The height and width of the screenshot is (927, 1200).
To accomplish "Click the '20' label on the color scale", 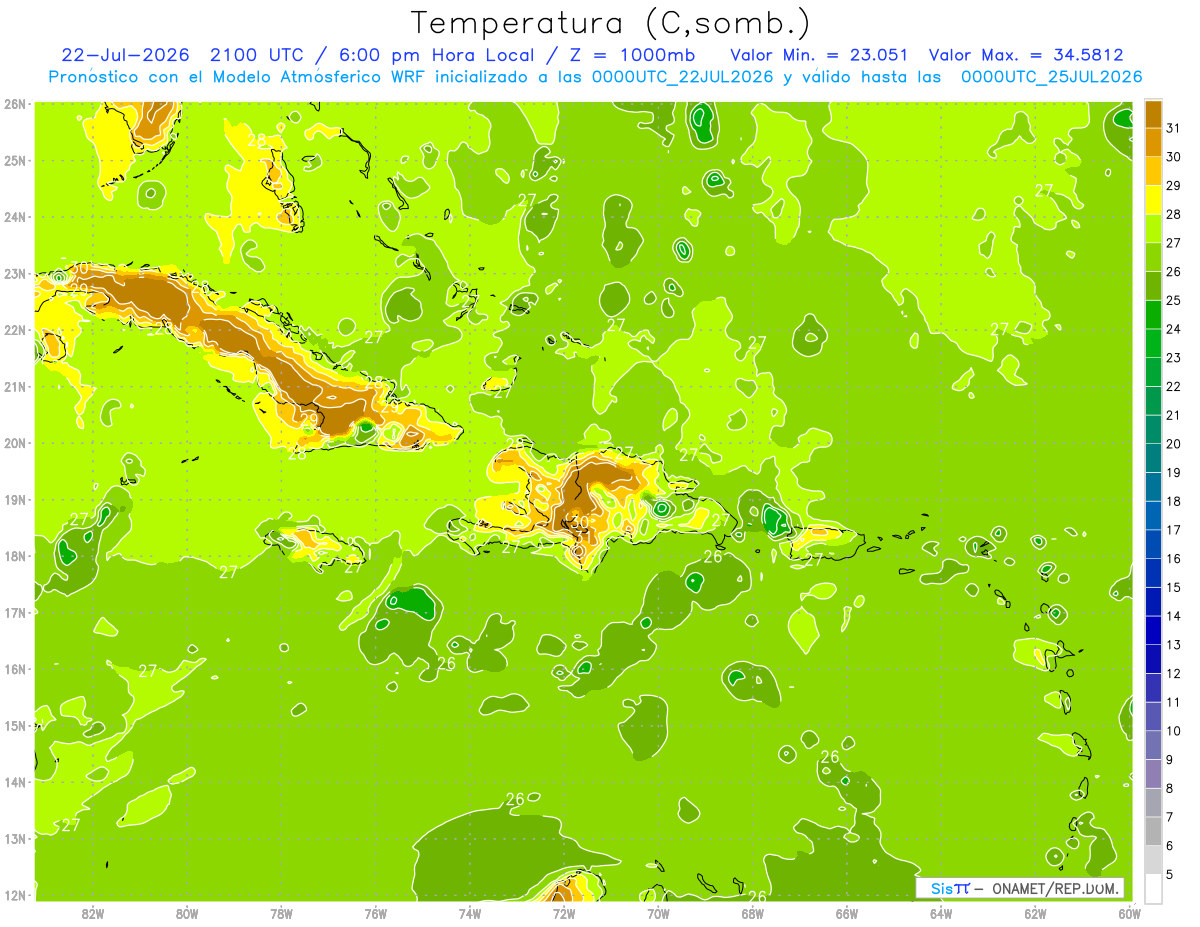I will click(x=1173, y=444).
